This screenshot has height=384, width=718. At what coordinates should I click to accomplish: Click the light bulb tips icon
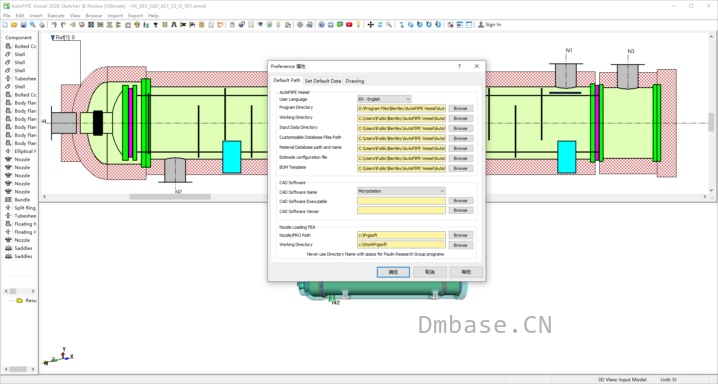pos(359,25)
